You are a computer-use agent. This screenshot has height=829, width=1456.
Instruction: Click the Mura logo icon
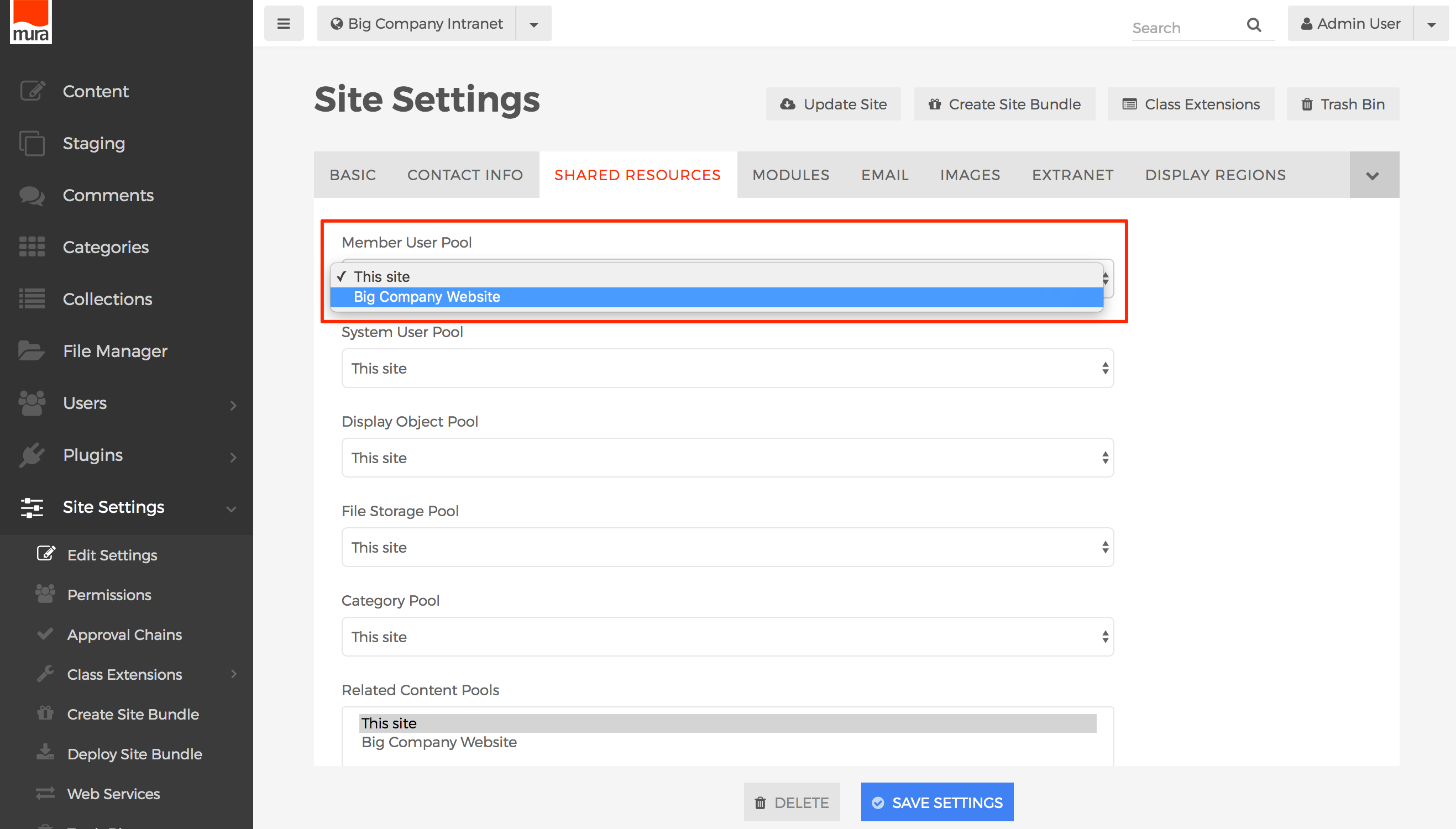point(31,22)
